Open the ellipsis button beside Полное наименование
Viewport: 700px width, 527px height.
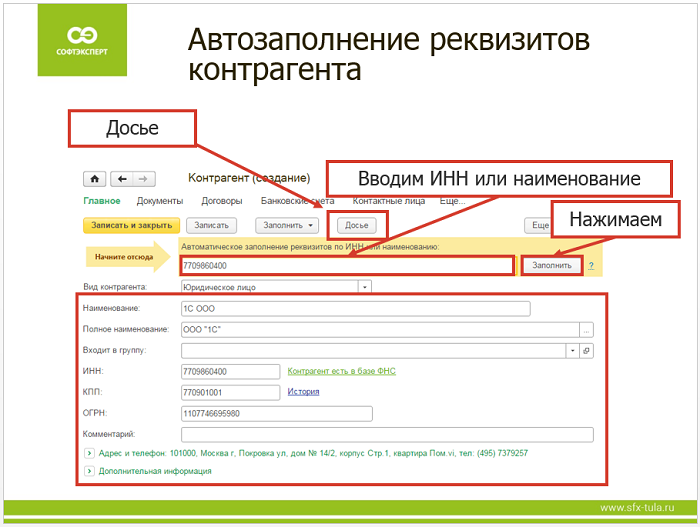pyautogui.click(x=586, y=330)
